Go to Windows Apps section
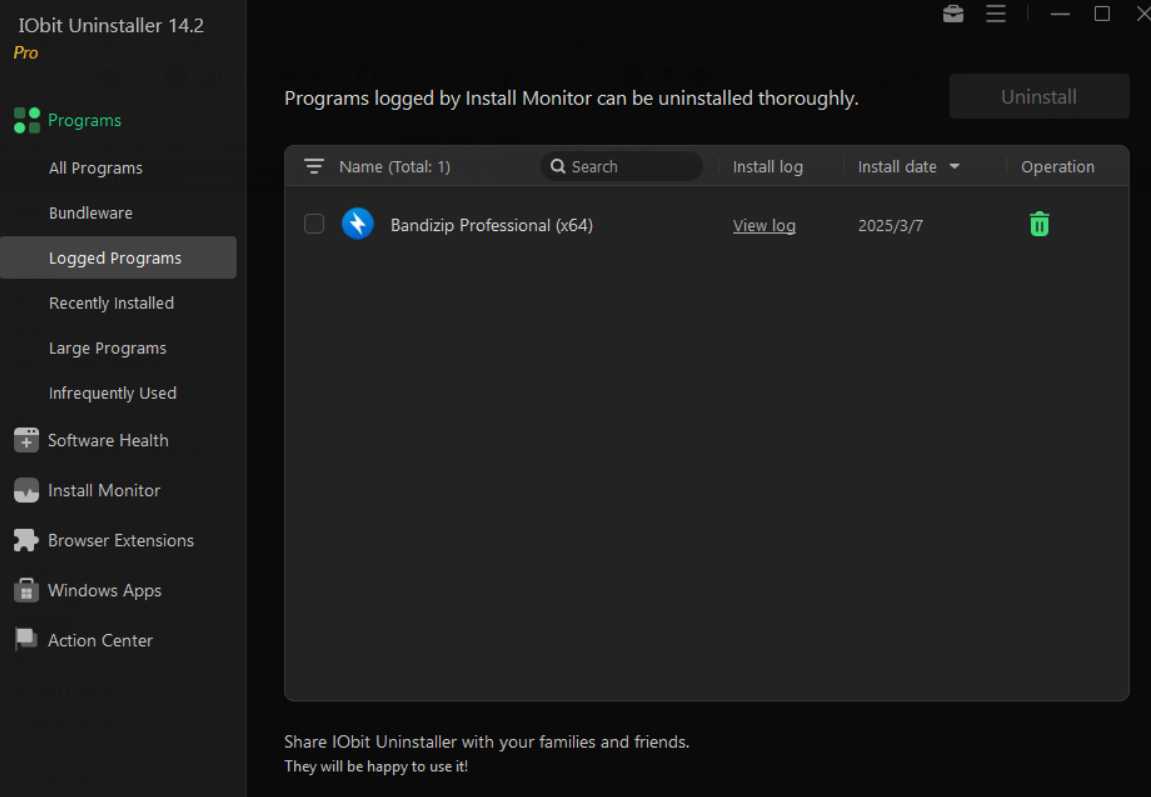 [104, 590]
